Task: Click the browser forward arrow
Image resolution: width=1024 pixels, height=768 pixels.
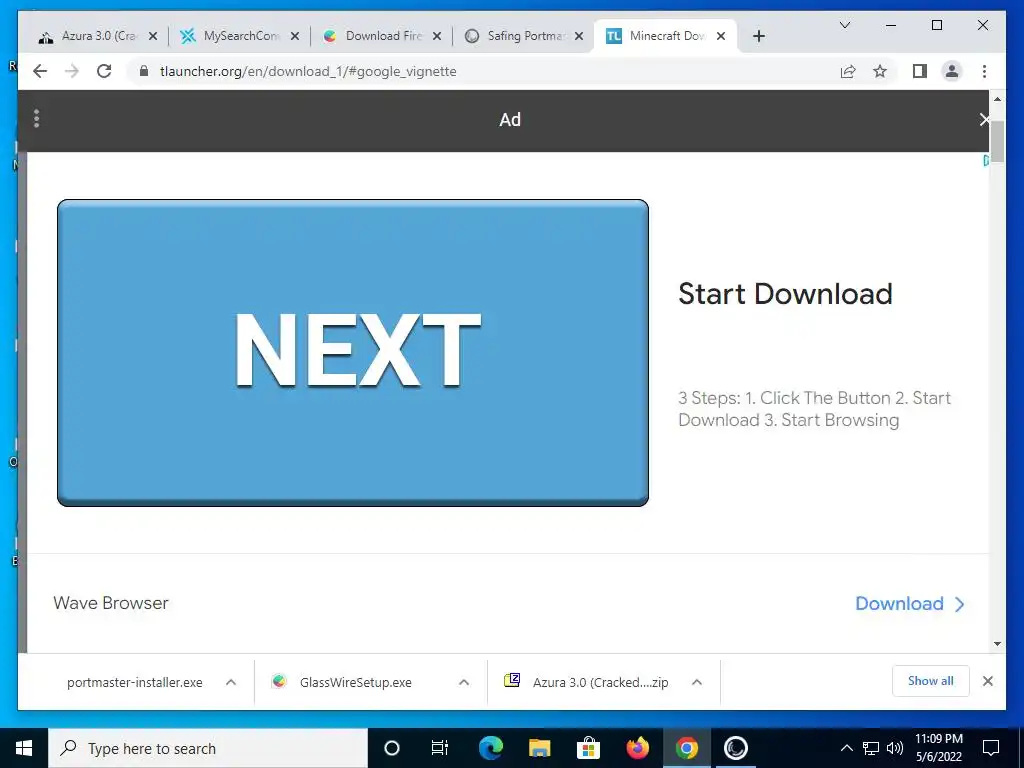Action: click(72, 71)
